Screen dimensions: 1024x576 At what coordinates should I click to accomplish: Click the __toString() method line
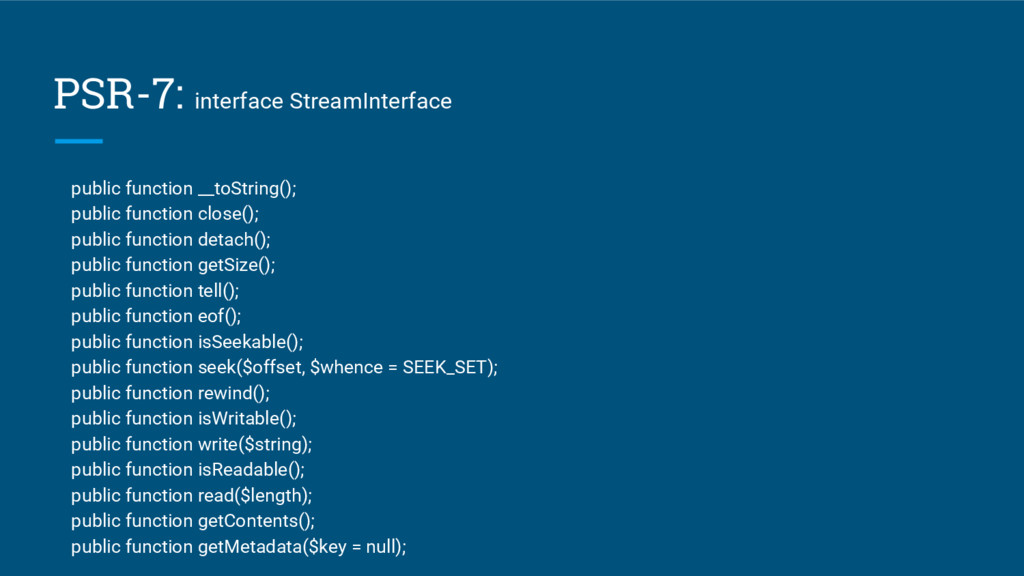pyautogui.click(x=184, y=188)
